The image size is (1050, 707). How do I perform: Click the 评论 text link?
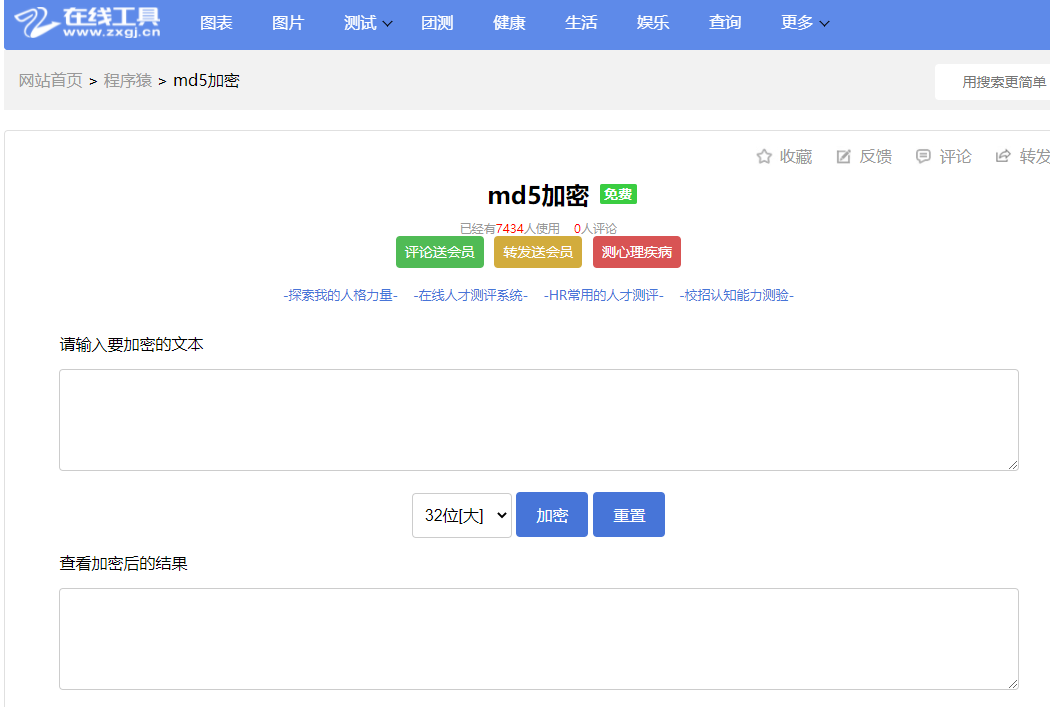click(x=956, y=157)
